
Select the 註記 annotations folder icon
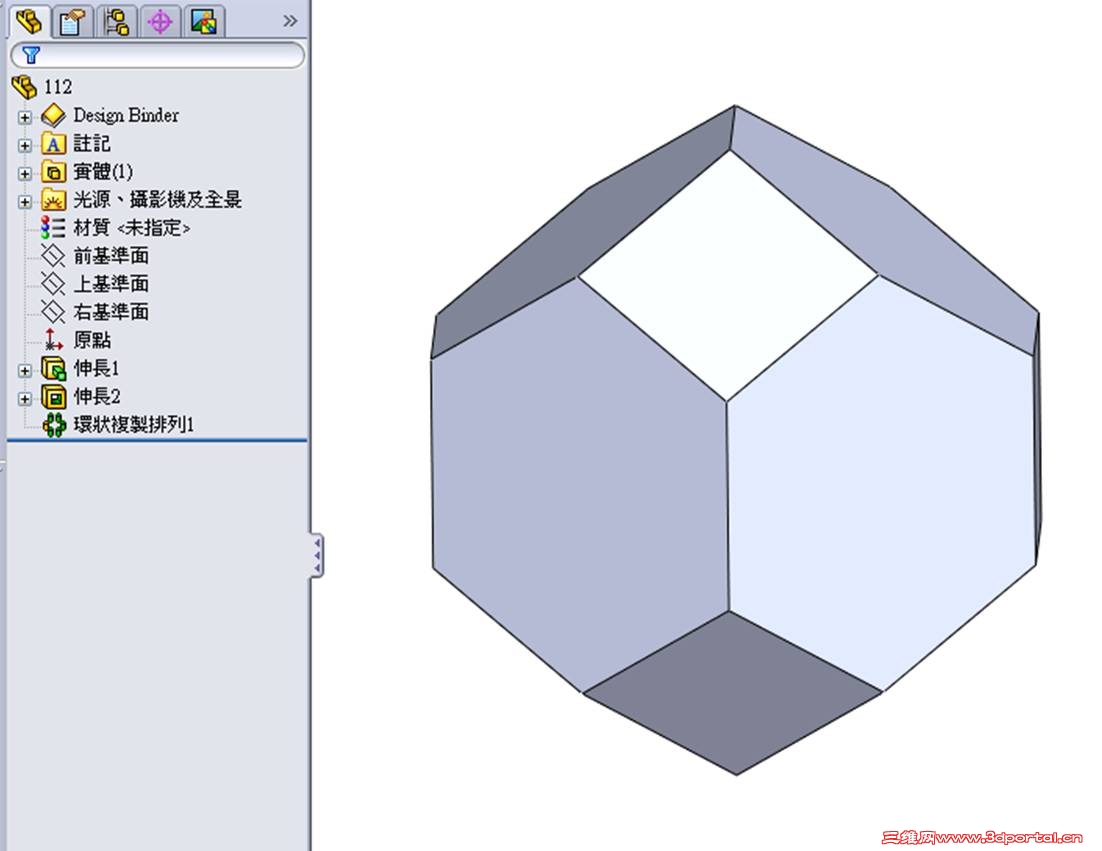click(53, 143)
